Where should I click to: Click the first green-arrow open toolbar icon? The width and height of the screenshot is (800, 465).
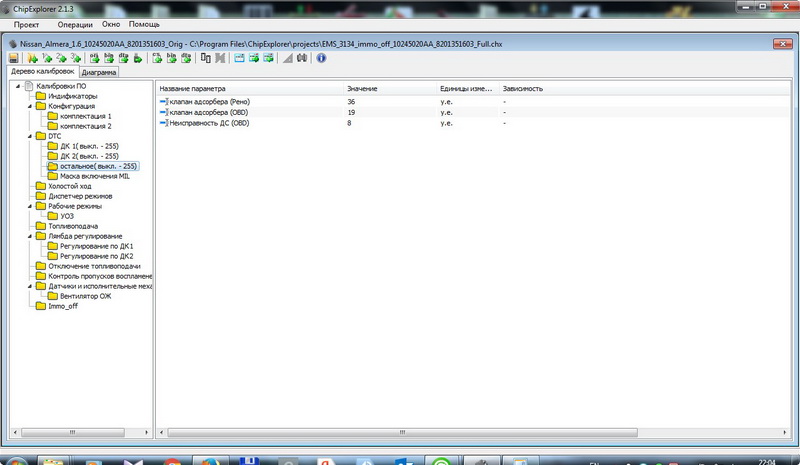pos(33,59)
